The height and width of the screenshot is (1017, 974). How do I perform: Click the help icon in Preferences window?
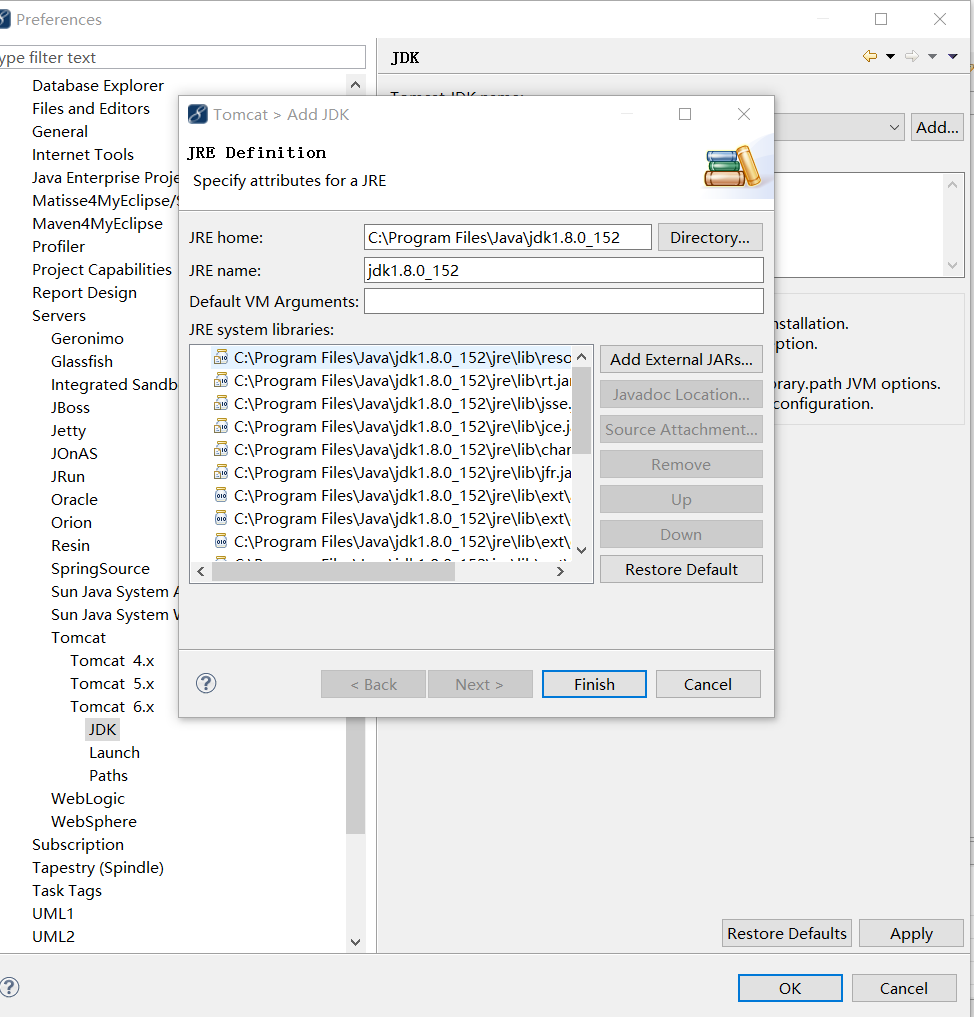pyautogui.click(x=9, y=987)
